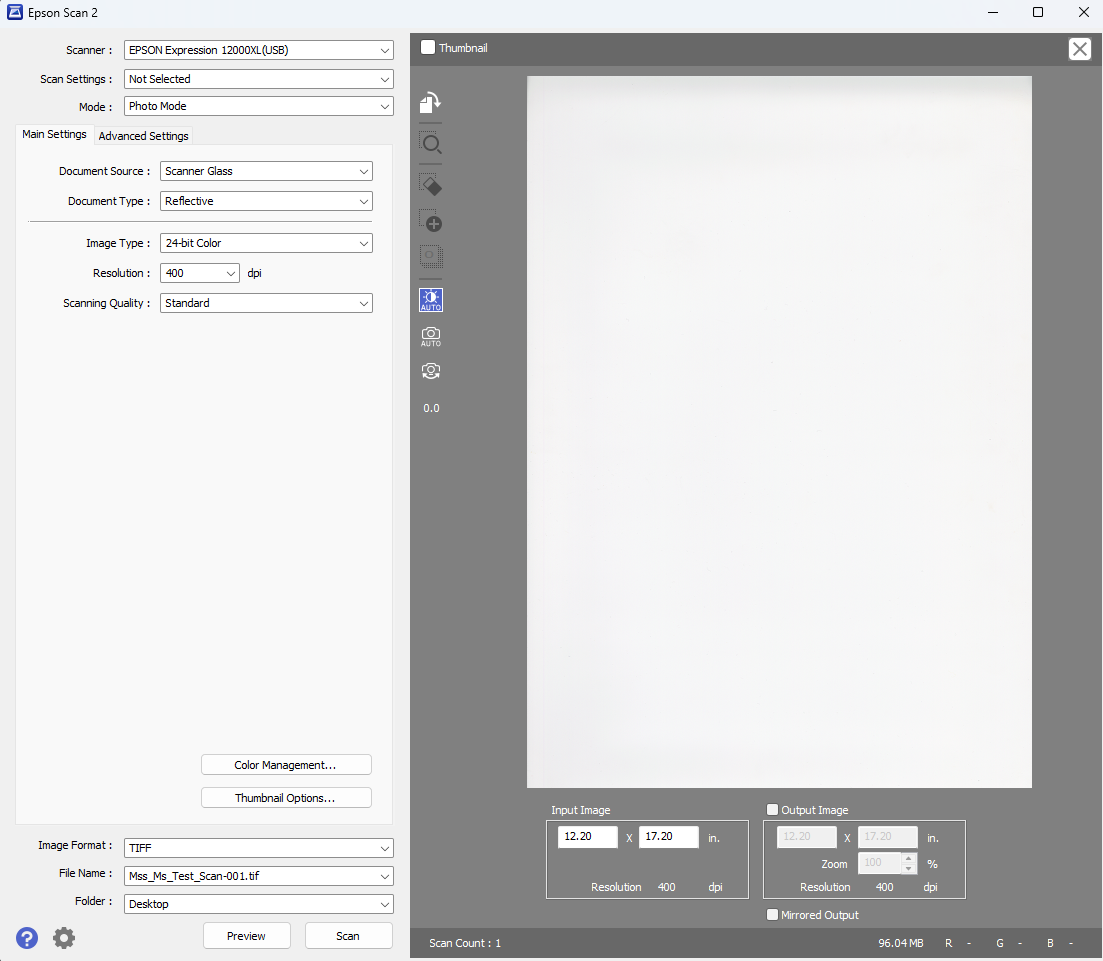The image size is (1103, 961).
Task: Add a new marquee selection
Action: pos(430,222)
